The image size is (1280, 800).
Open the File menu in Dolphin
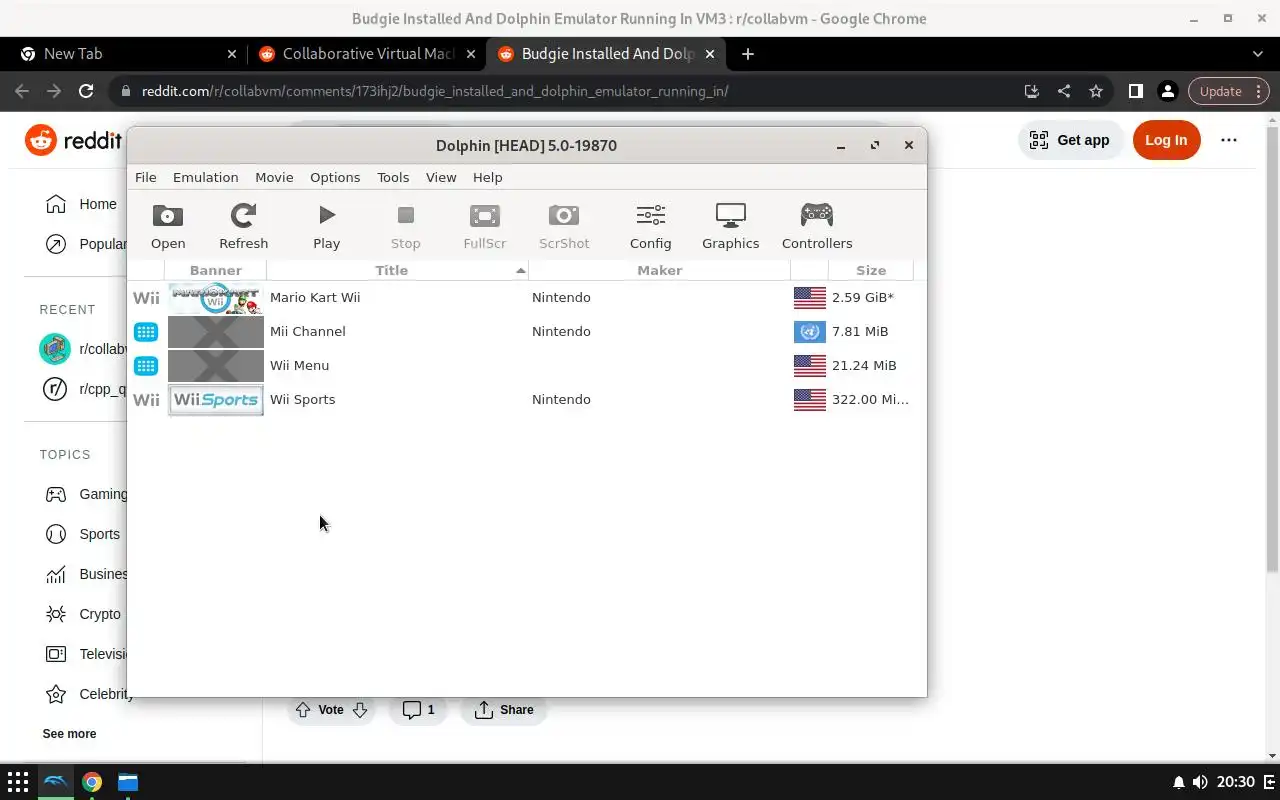pos(146,177)
